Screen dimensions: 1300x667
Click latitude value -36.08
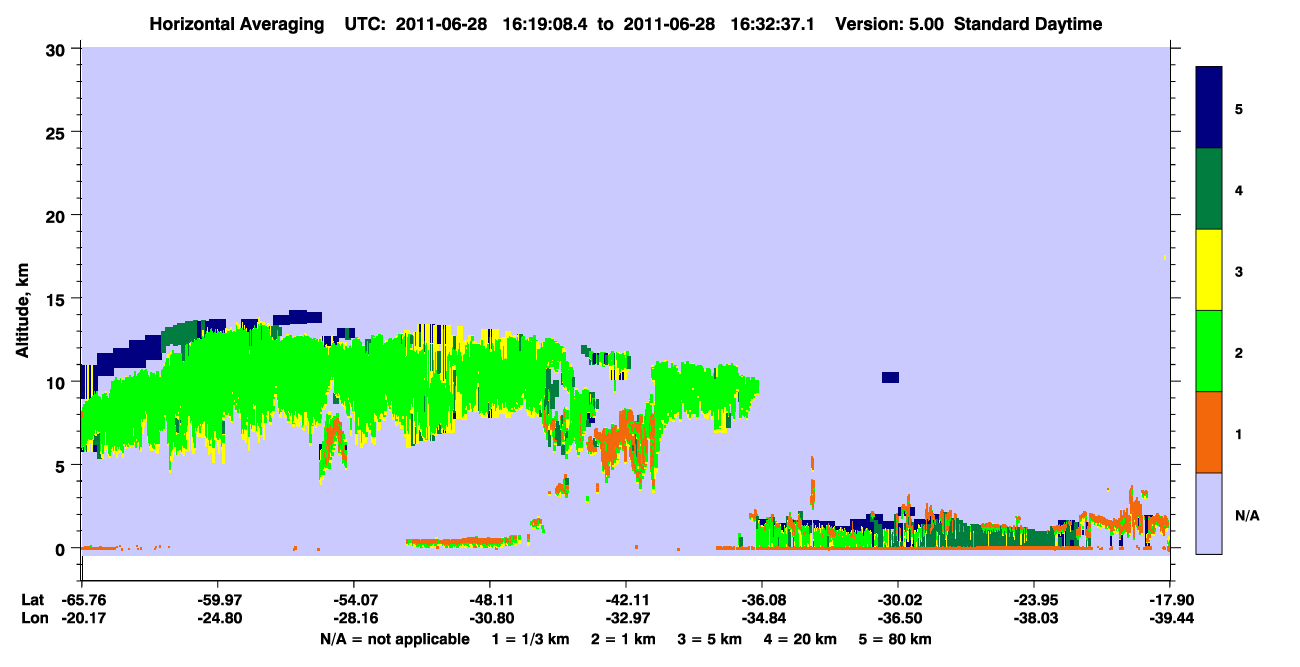tap(762, 600)
